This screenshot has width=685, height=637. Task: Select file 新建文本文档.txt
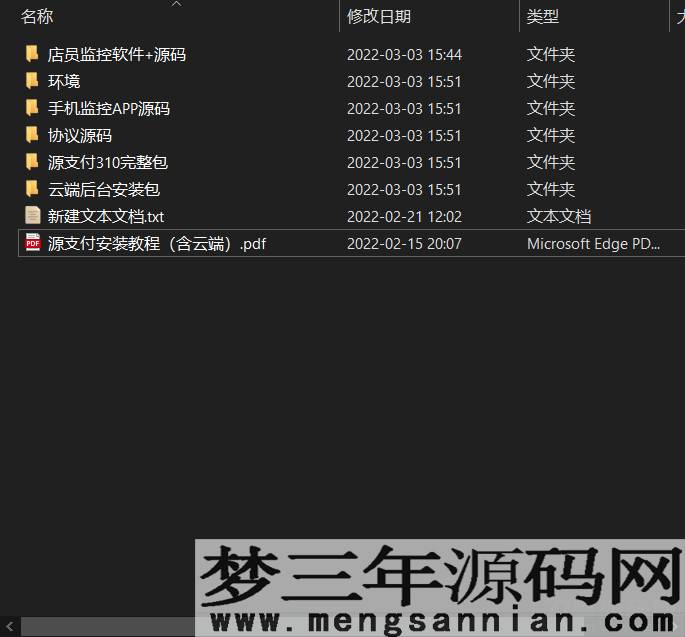(x=106, y=217)
